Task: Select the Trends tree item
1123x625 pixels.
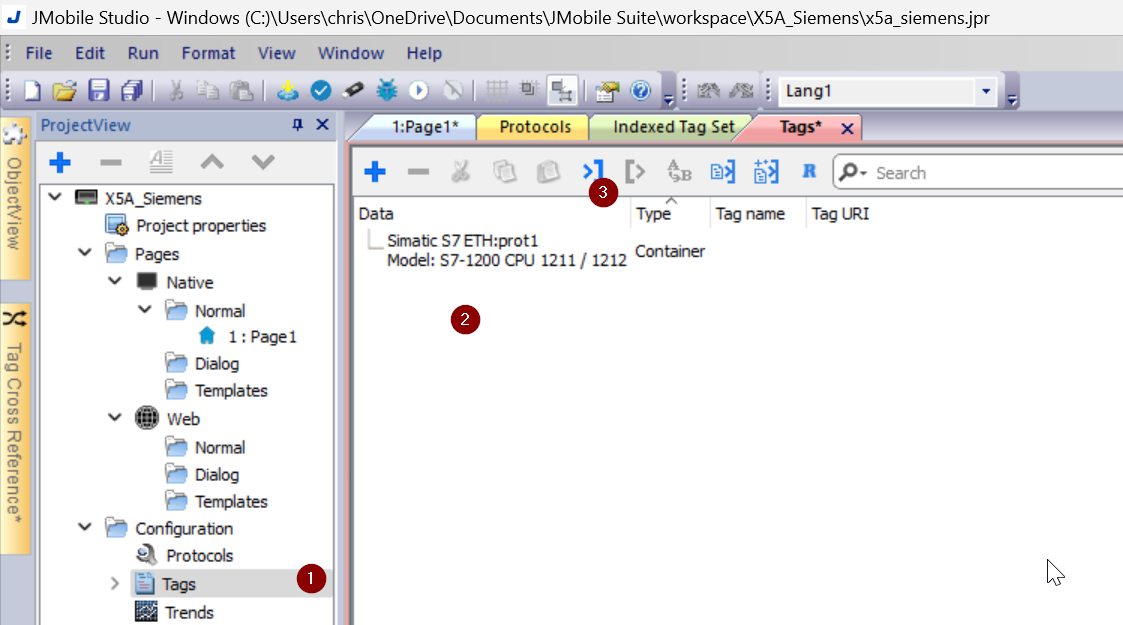Action: pos(189,613)
